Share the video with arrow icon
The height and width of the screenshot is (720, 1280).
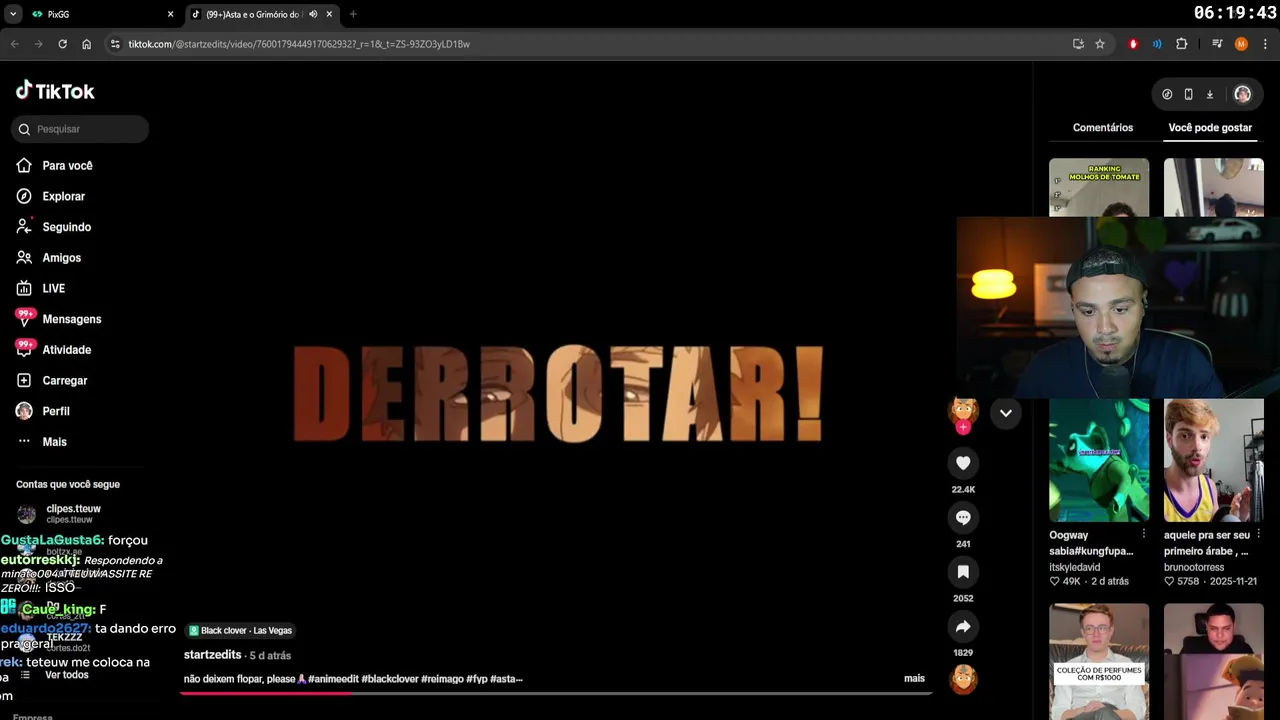coord(963,627)
